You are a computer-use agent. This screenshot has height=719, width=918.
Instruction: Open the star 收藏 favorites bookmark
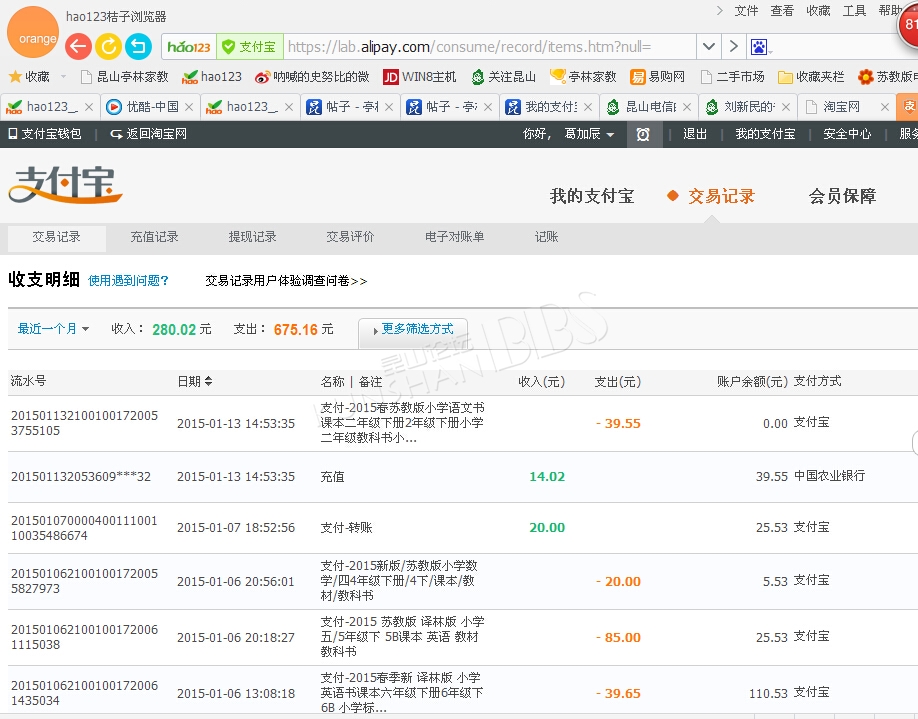click(x=30, y=77)
